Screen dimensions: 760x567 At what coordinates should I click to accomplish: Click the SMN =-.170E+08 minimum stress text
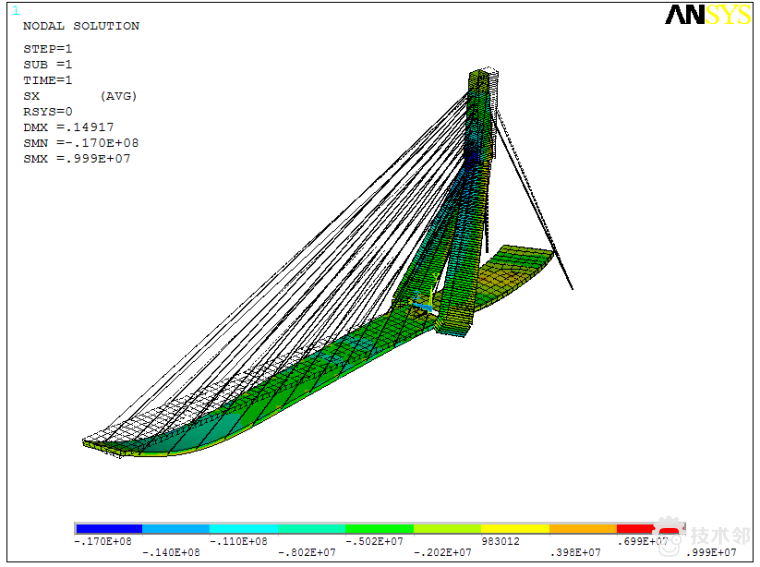click(80, 143)
